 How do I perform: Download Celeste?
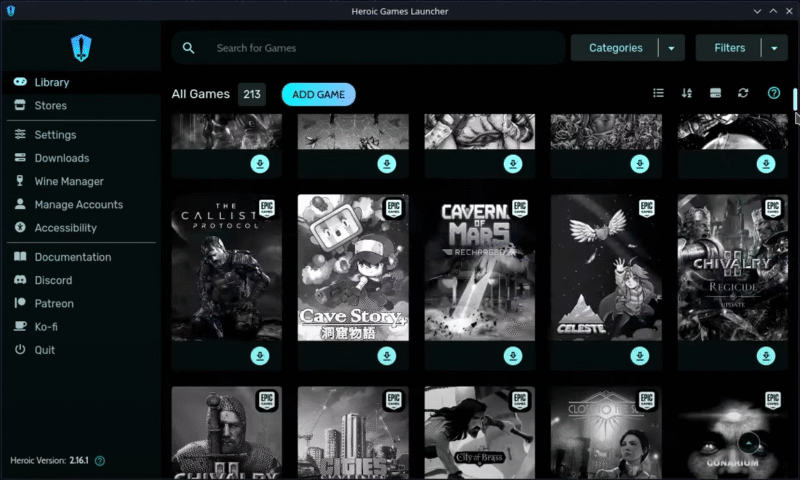(639, 356)
